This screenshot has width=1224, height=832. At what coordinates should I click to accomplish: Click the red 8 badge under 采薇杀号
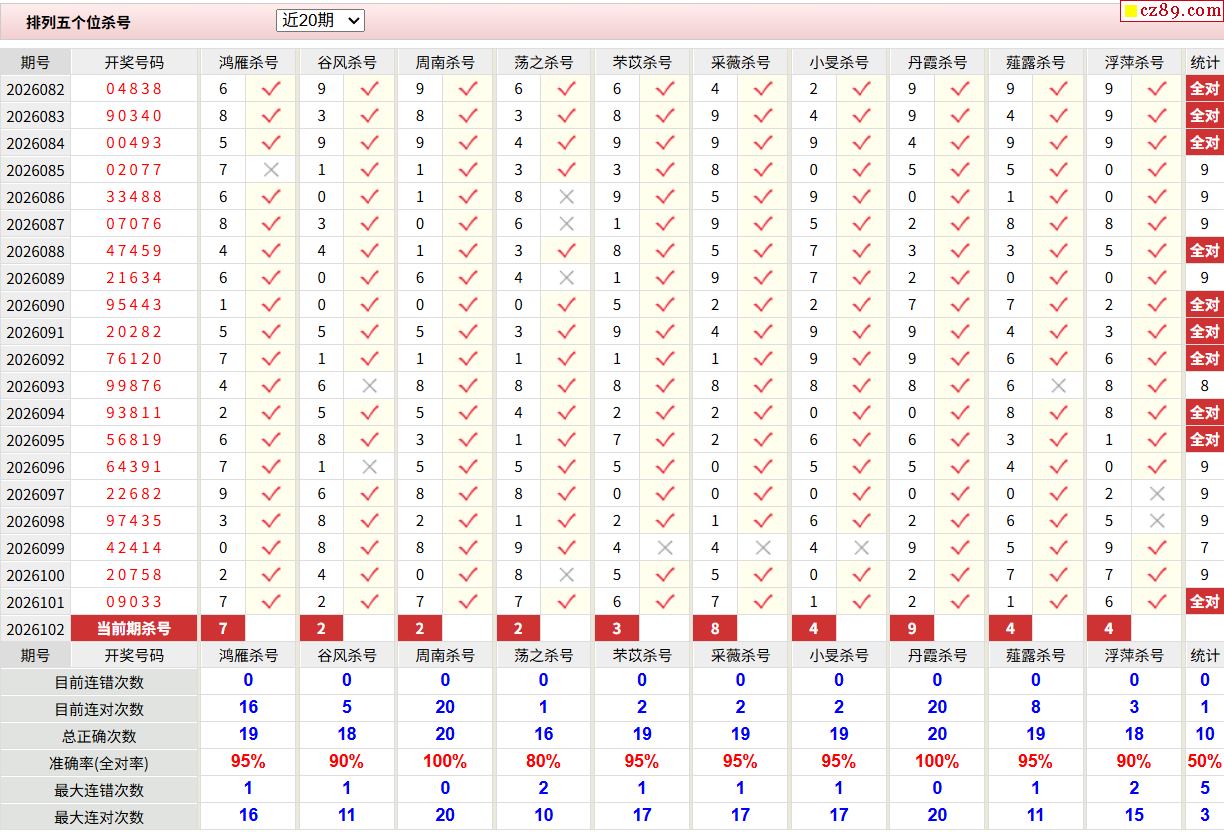(715, 629)
